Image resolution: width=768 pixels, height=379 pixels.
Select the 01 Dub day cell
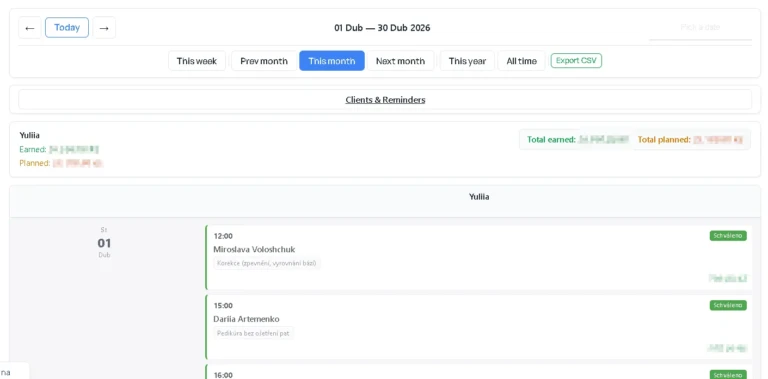click(x=104, y=242)
